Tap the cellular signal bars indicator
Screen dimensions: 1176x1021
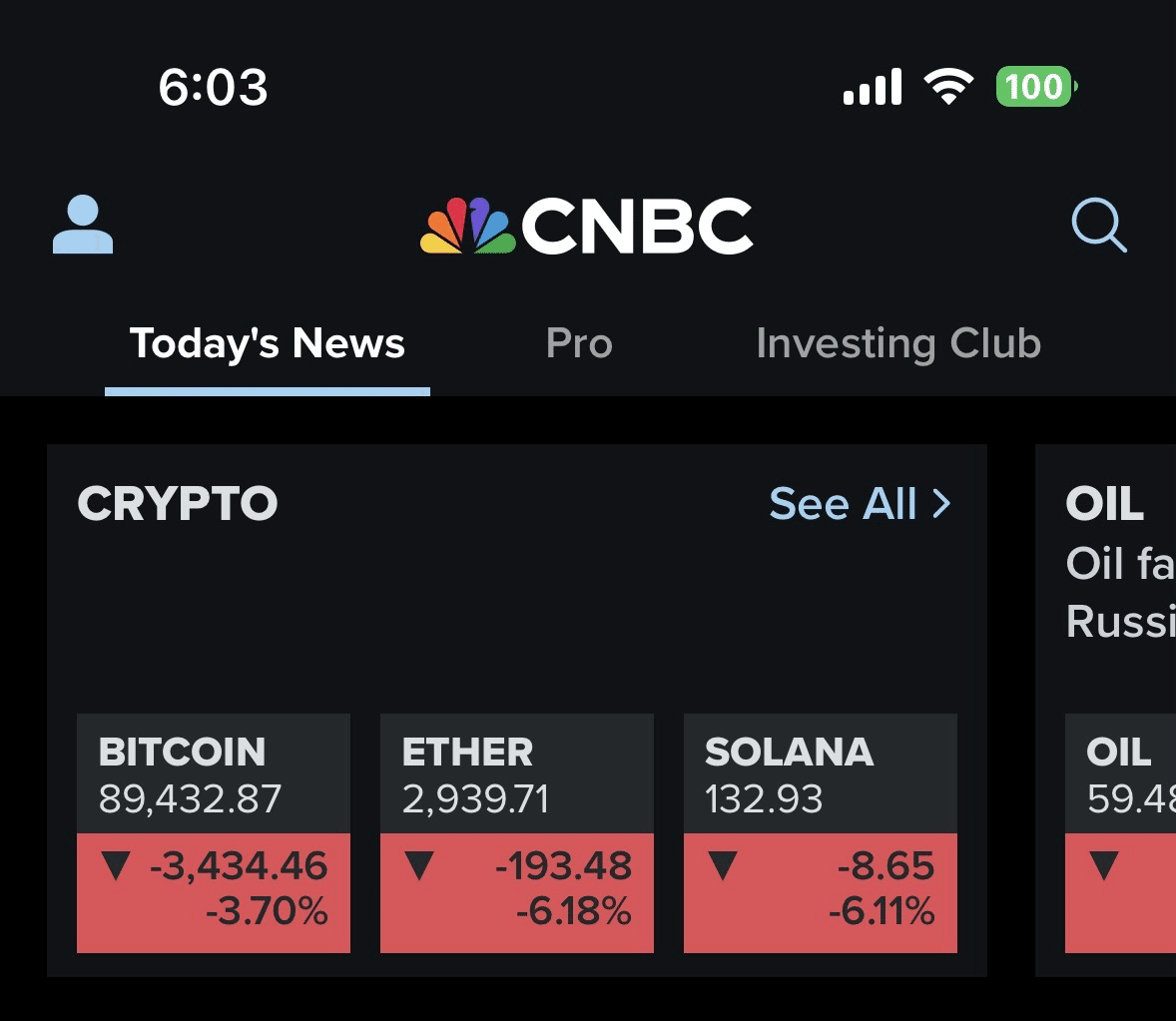pyautogui.click(x=872, y=87)
